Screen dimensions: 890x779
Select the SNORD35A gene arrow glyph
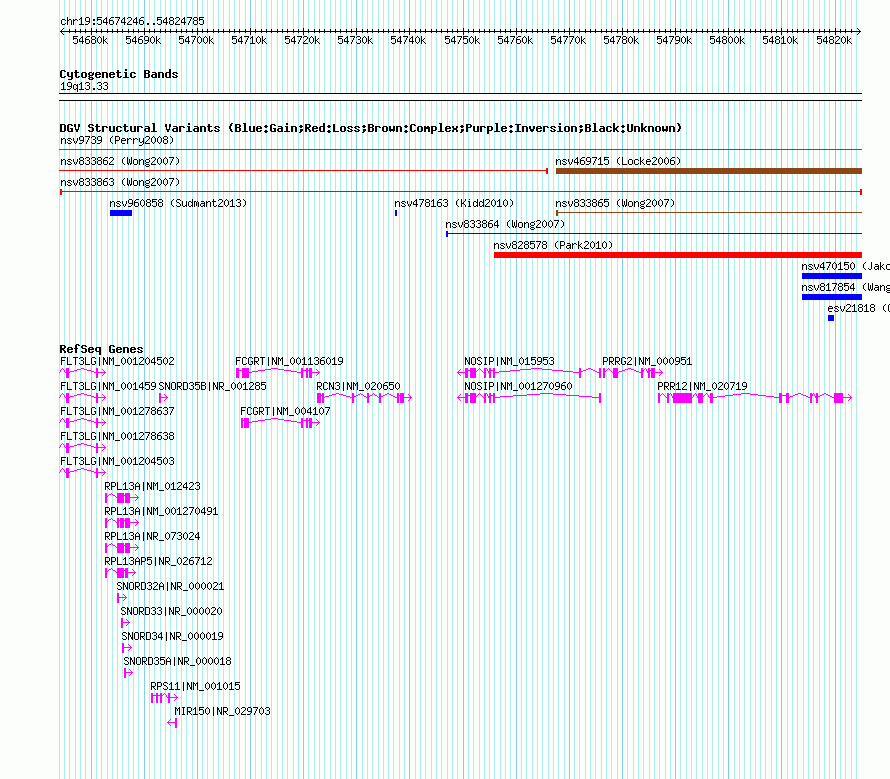[x=129, y=673]
